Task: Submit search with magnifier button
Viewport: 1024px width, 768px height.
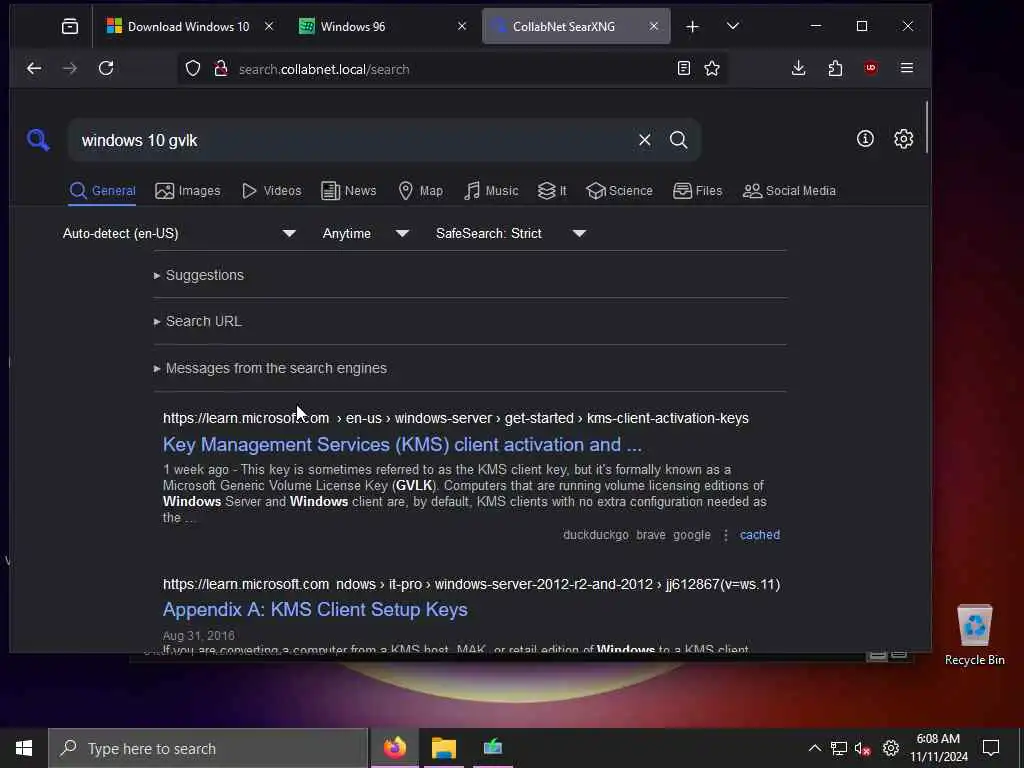Action: click(679, 140)
